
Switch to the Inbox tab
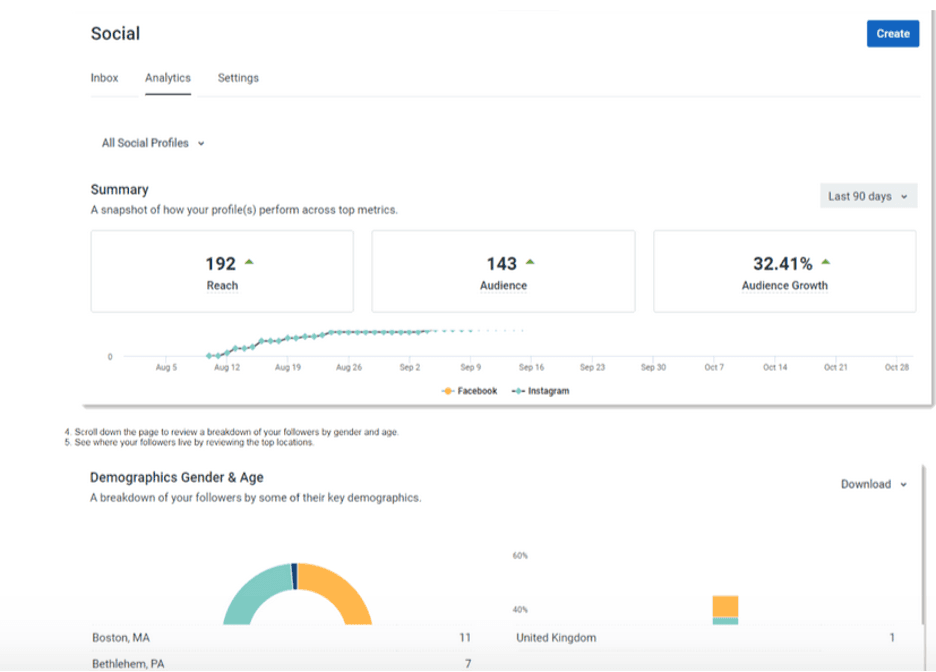(104, 77)
